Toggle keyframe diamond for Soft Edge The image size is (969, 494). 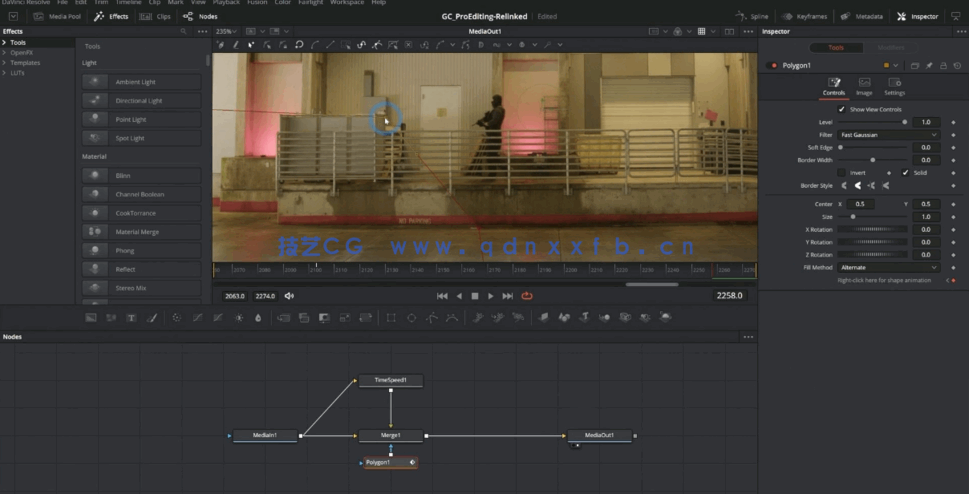[954, 148]
